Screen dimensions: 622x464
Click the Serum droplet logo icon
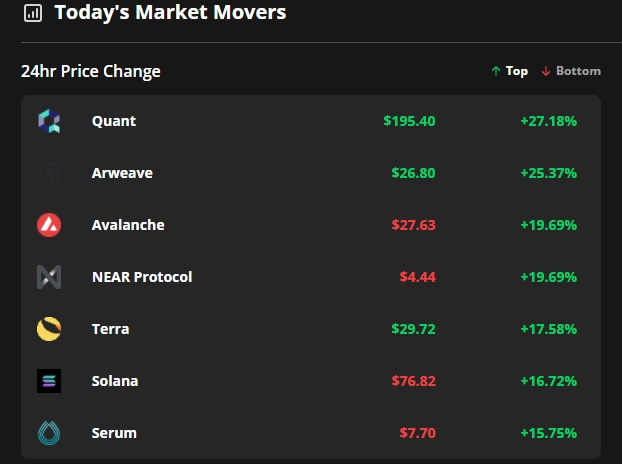coord(49,433)
